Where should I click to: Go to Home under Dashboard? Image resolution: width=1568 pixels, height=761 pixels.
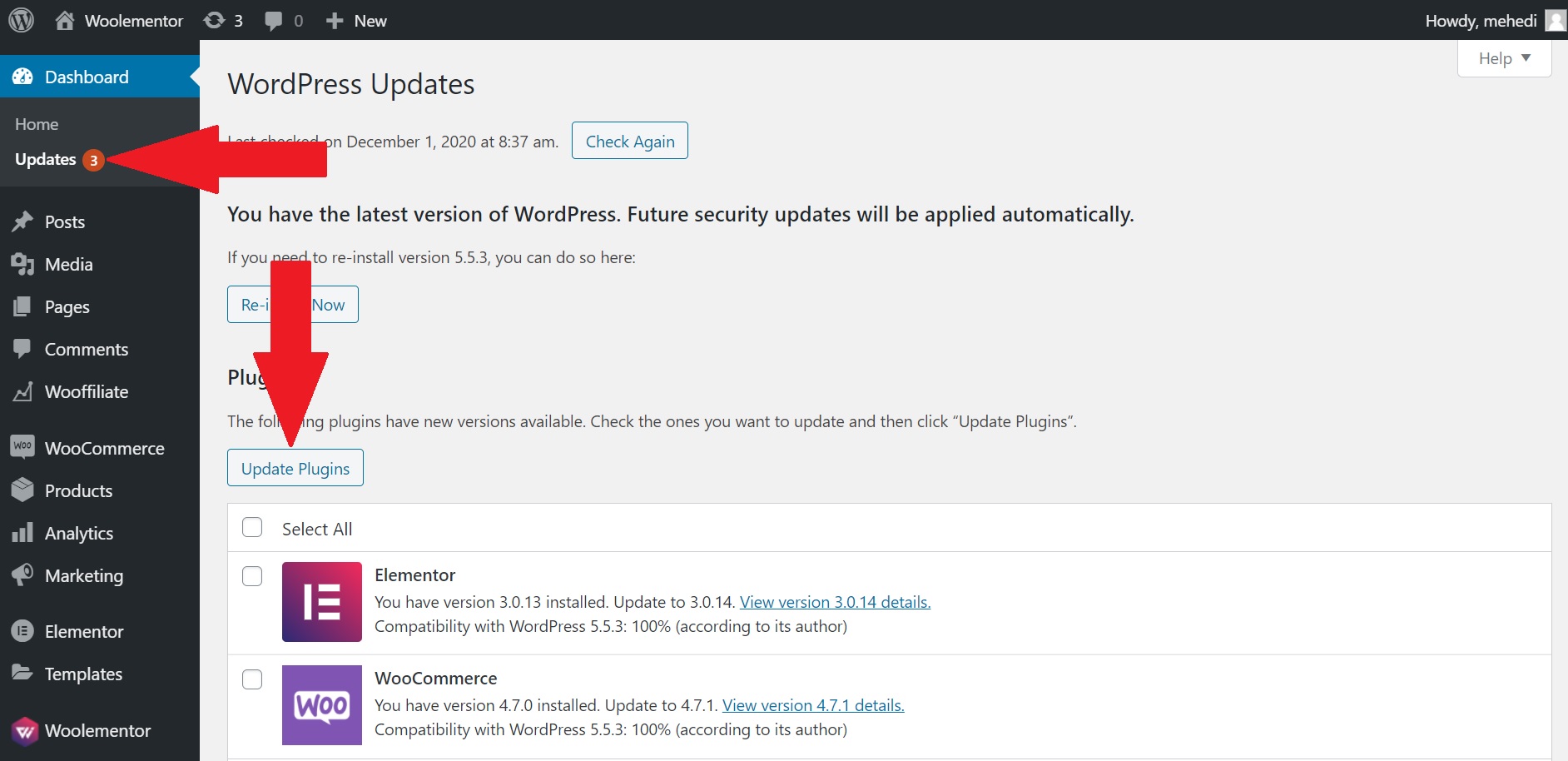click(x=37, y=124)
